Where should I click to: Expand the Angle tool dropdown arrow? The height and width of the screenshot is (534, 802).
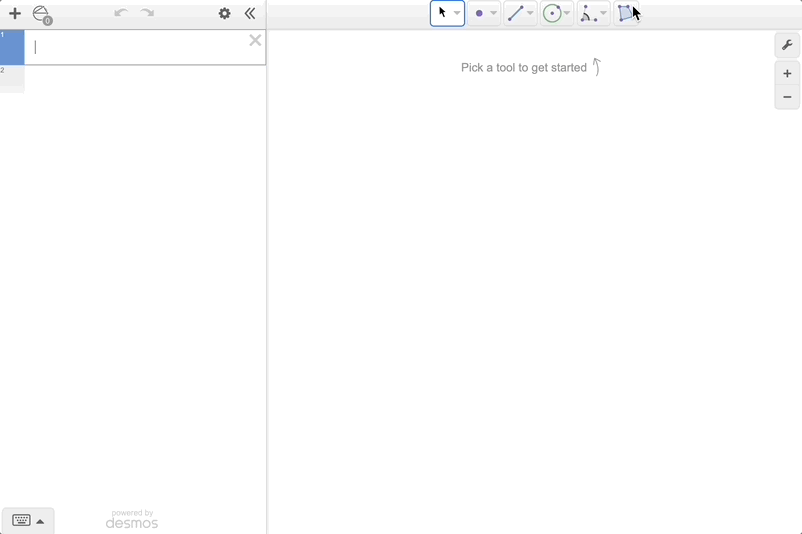(604, 13)
